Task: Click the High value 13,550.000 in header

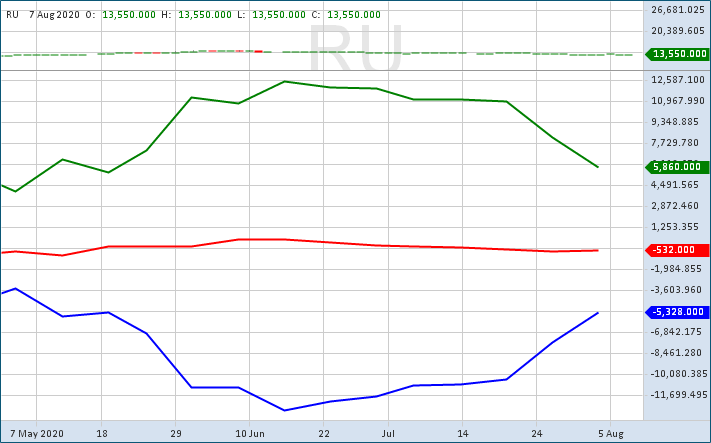Action: point(205,15)
